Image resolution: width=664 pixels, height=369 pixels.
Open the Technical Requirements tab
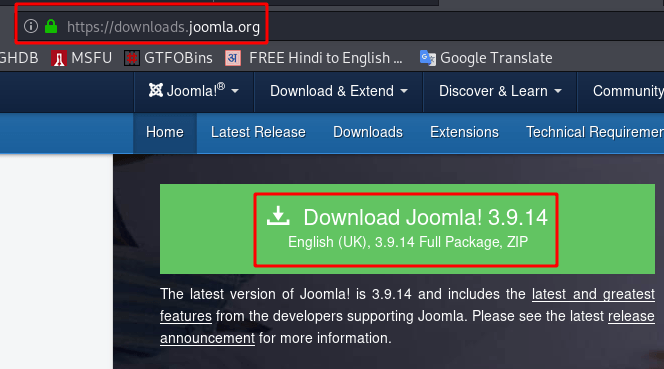pos(595,133)
